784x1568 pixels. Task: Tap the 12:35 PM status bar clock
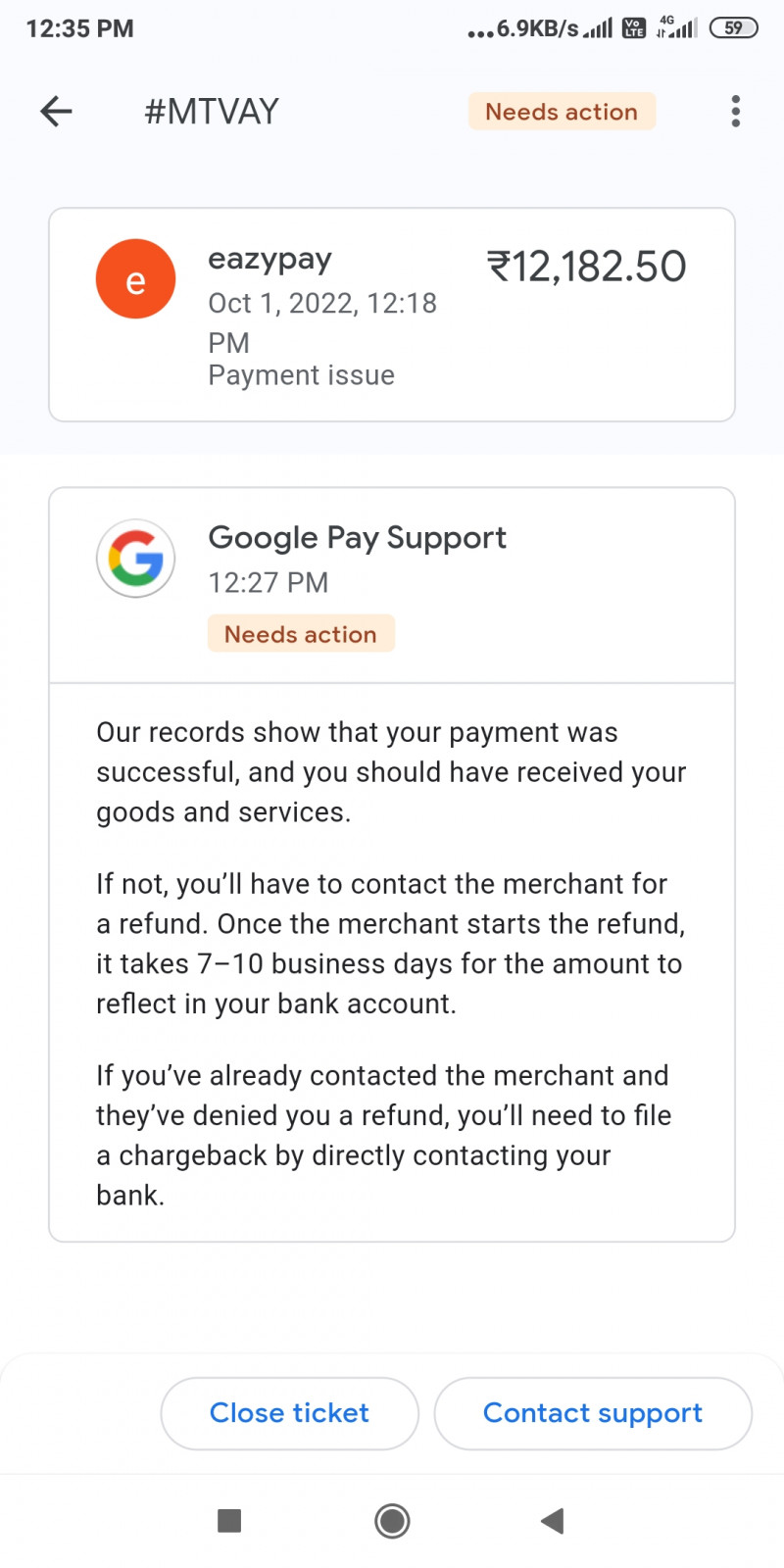click(x=79, y=28)
